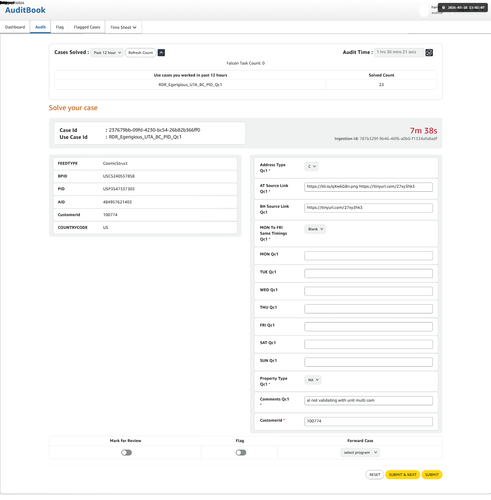Screen dimensions: 491x500
Task: Click the WED Qc1 input field
Action: 368,291
